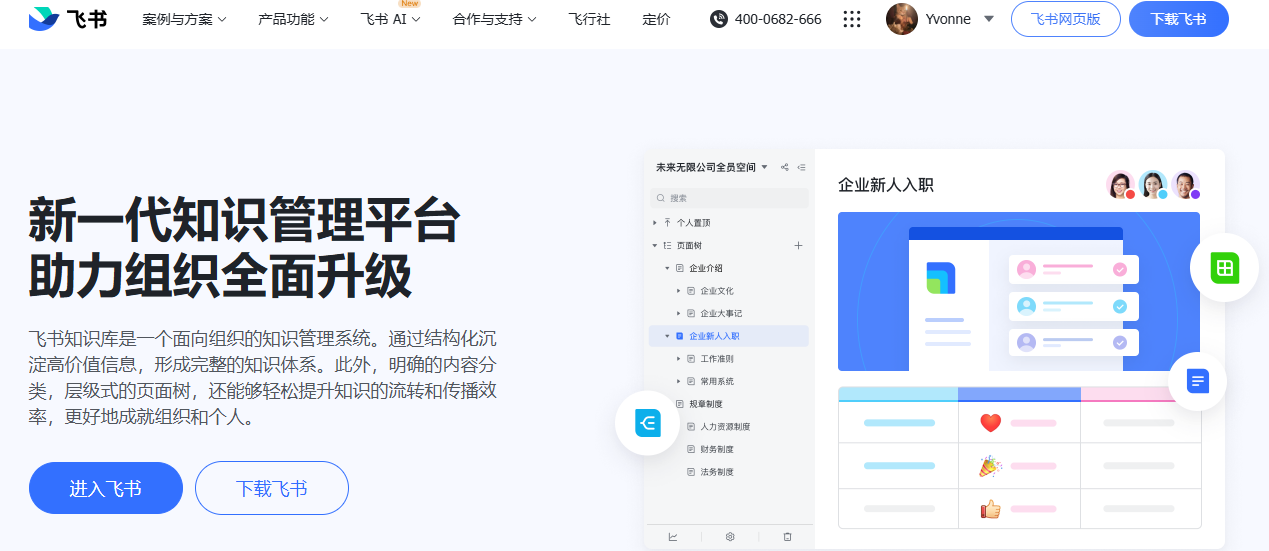The width and height of the screenshot is (1269, 551).
Task: Select 企业新人入职 in the page tree
Action: point(729,336)
